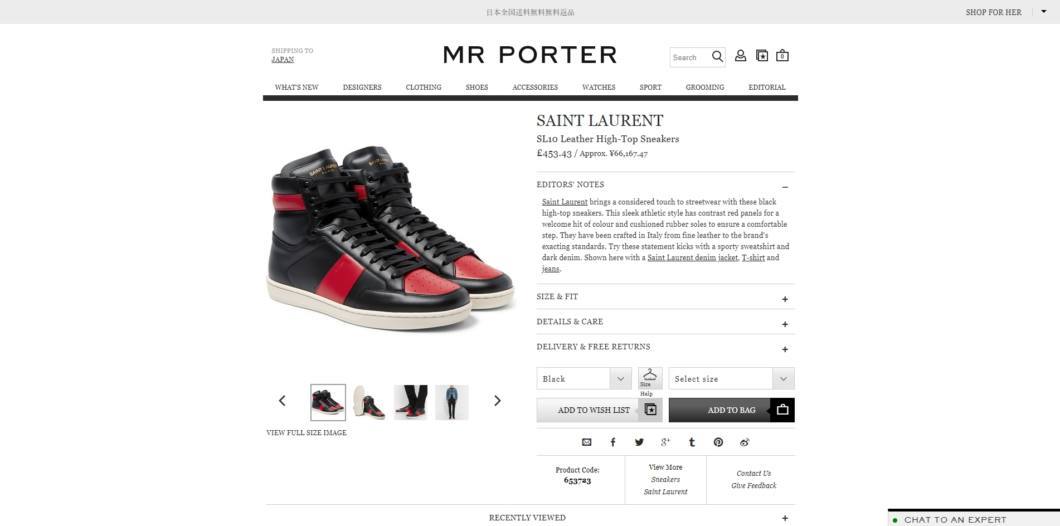
Task: Open the Designers menu
Action: [362, 87]
